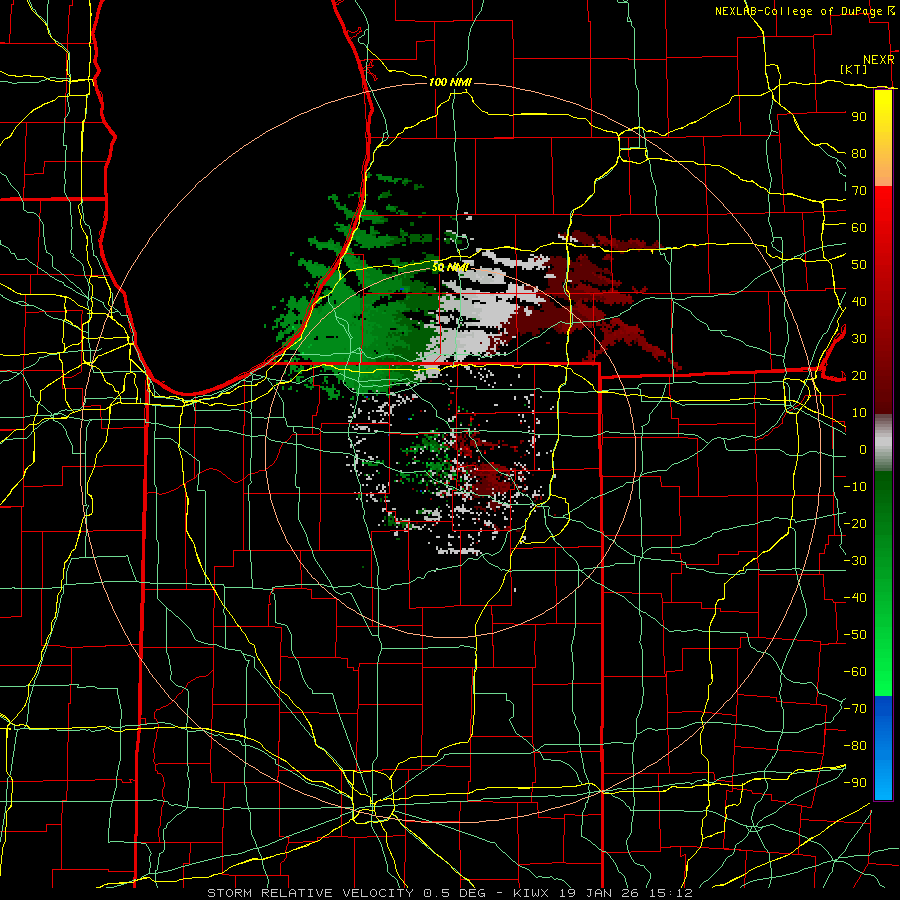The height and width of the screenshot is (900, 900).
Task: Click the 80 value on velocity scale
Action: coord(859,153)
